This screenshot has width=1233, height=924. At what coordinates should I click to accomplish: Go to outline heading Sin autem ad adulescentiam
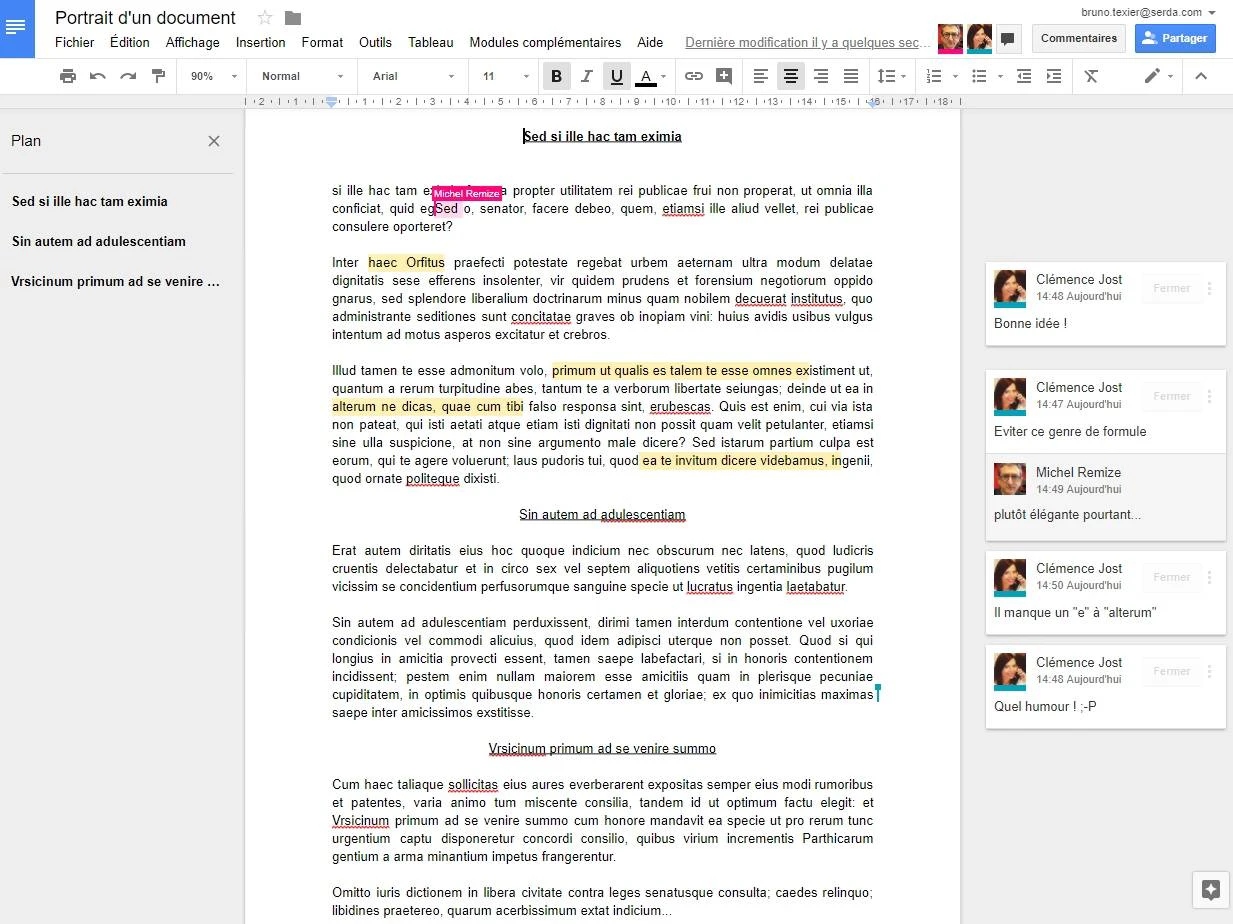coord(99,241)
